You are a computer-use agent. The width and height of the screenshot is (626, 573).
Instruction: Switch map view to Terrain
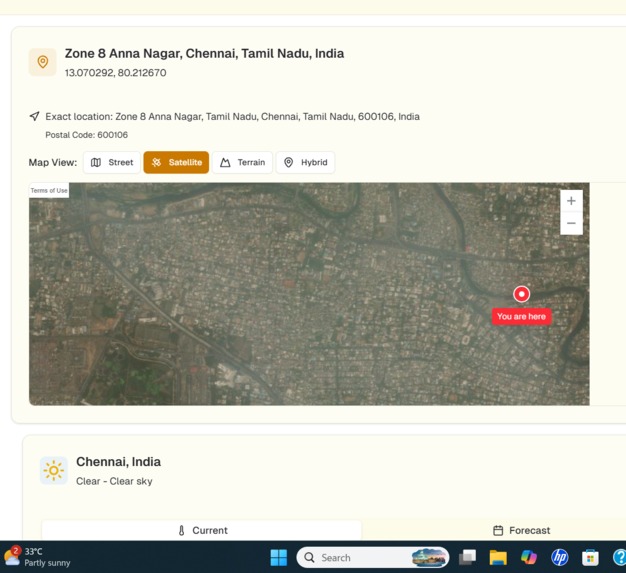point(242,163)
